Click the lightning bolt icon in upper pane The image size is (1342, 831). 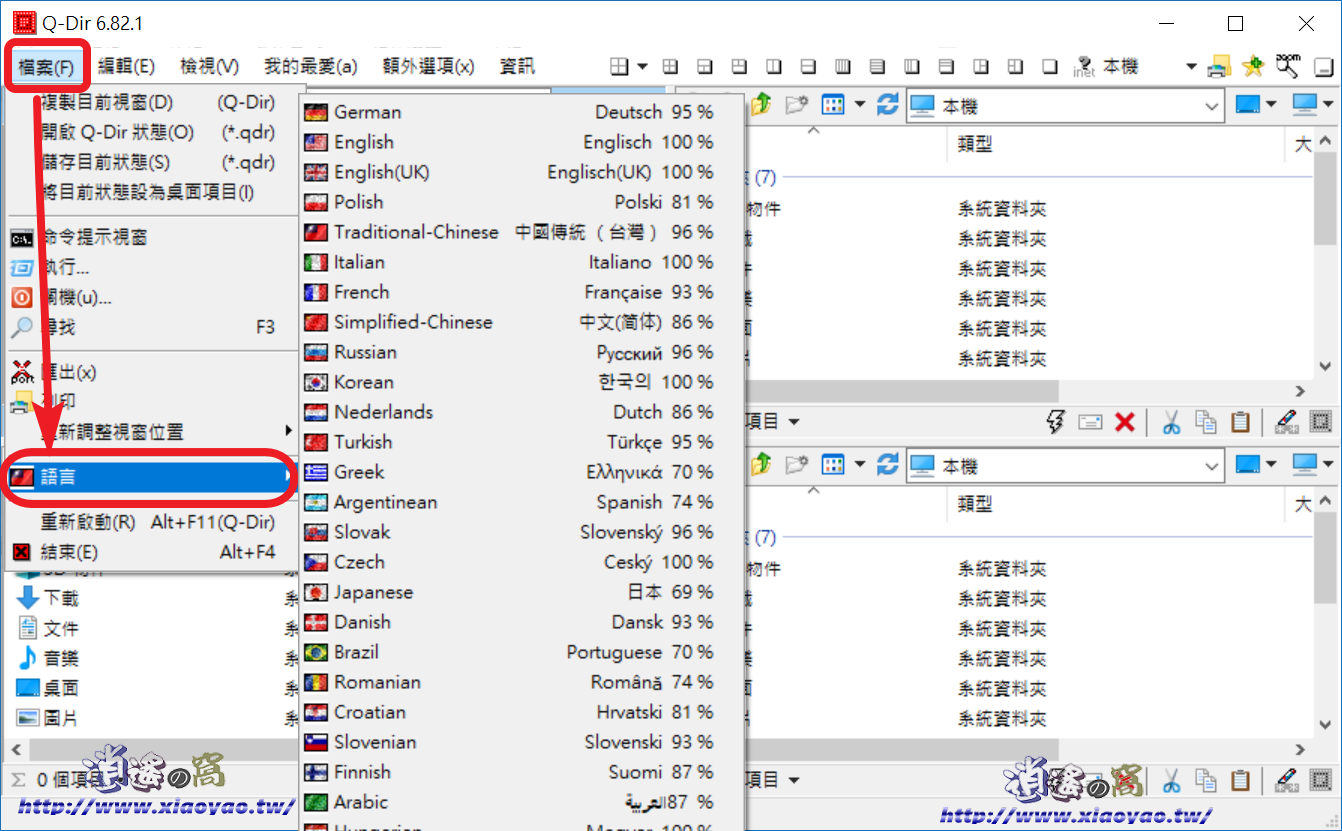click(x=1055, y=422)
